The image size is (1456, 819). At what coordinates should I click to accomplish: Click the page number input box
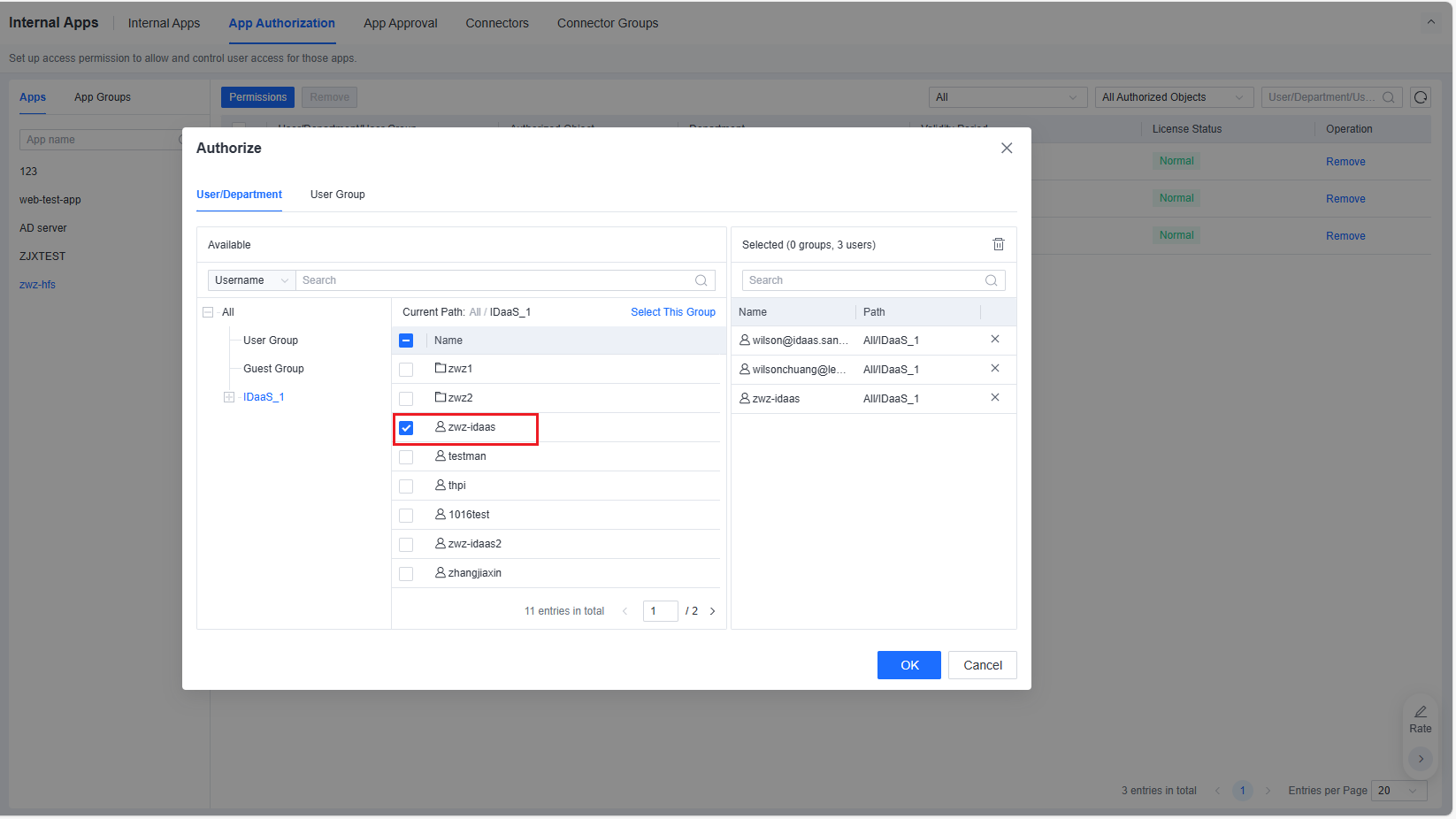click(x=660, y=611)
